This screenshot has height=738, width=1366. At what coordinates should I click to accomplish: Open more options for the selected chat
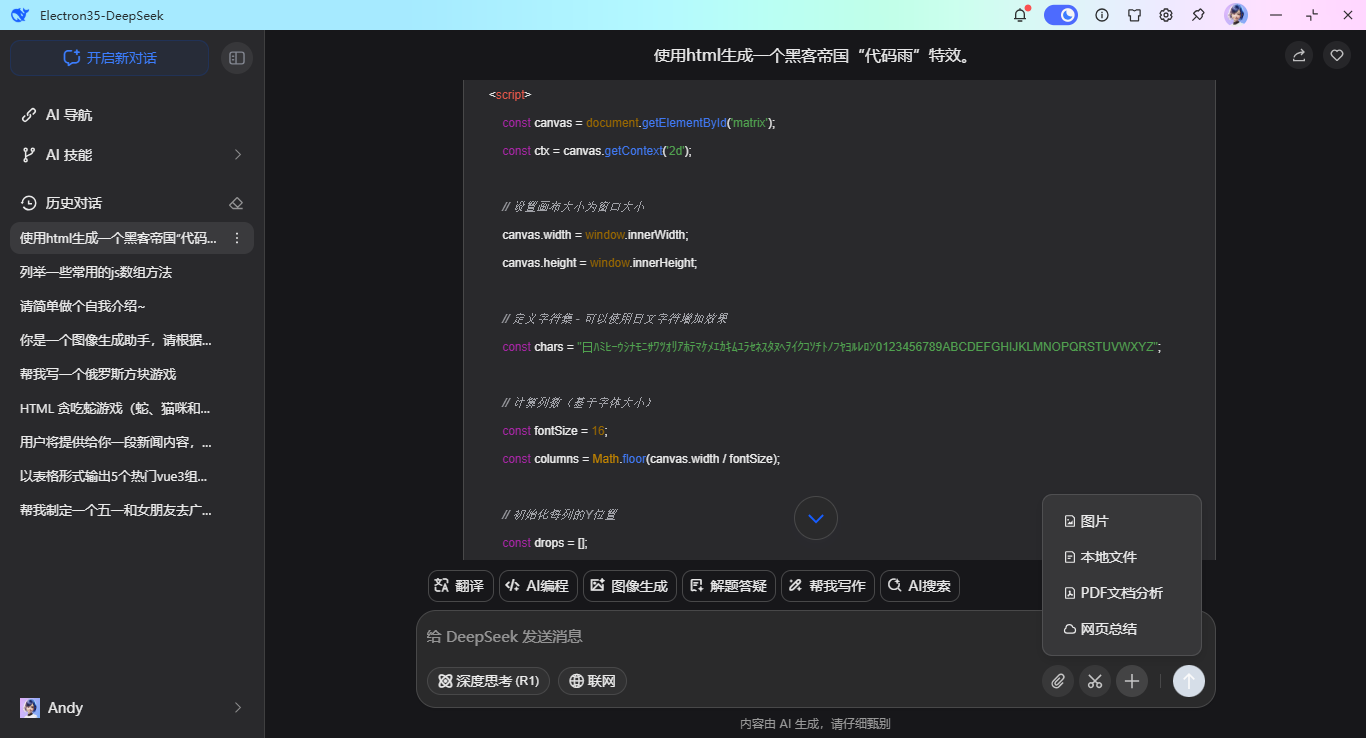[x=237, y=238]
